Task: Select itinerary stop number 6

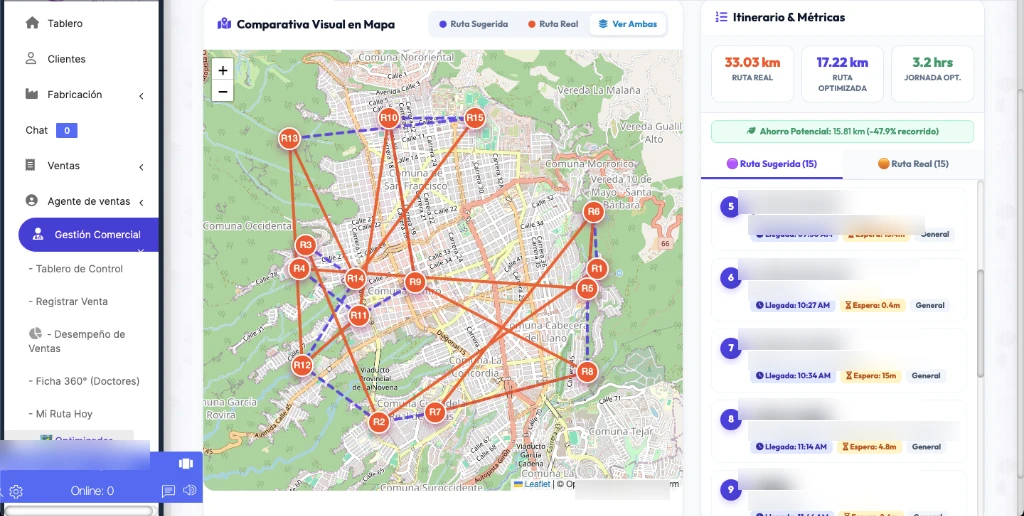Action: (731, 277)
